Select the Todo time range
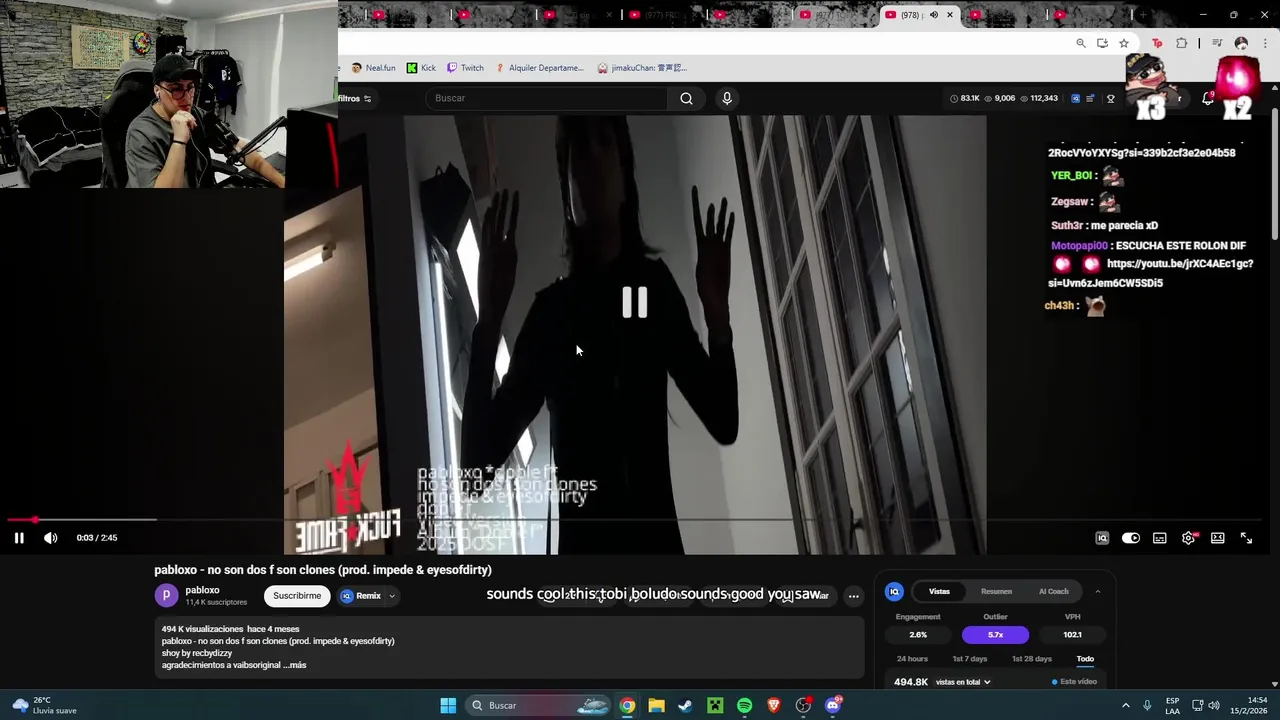Image resolution: width=1280 pixels, height=720 pixels. [x=1085, y=659]
